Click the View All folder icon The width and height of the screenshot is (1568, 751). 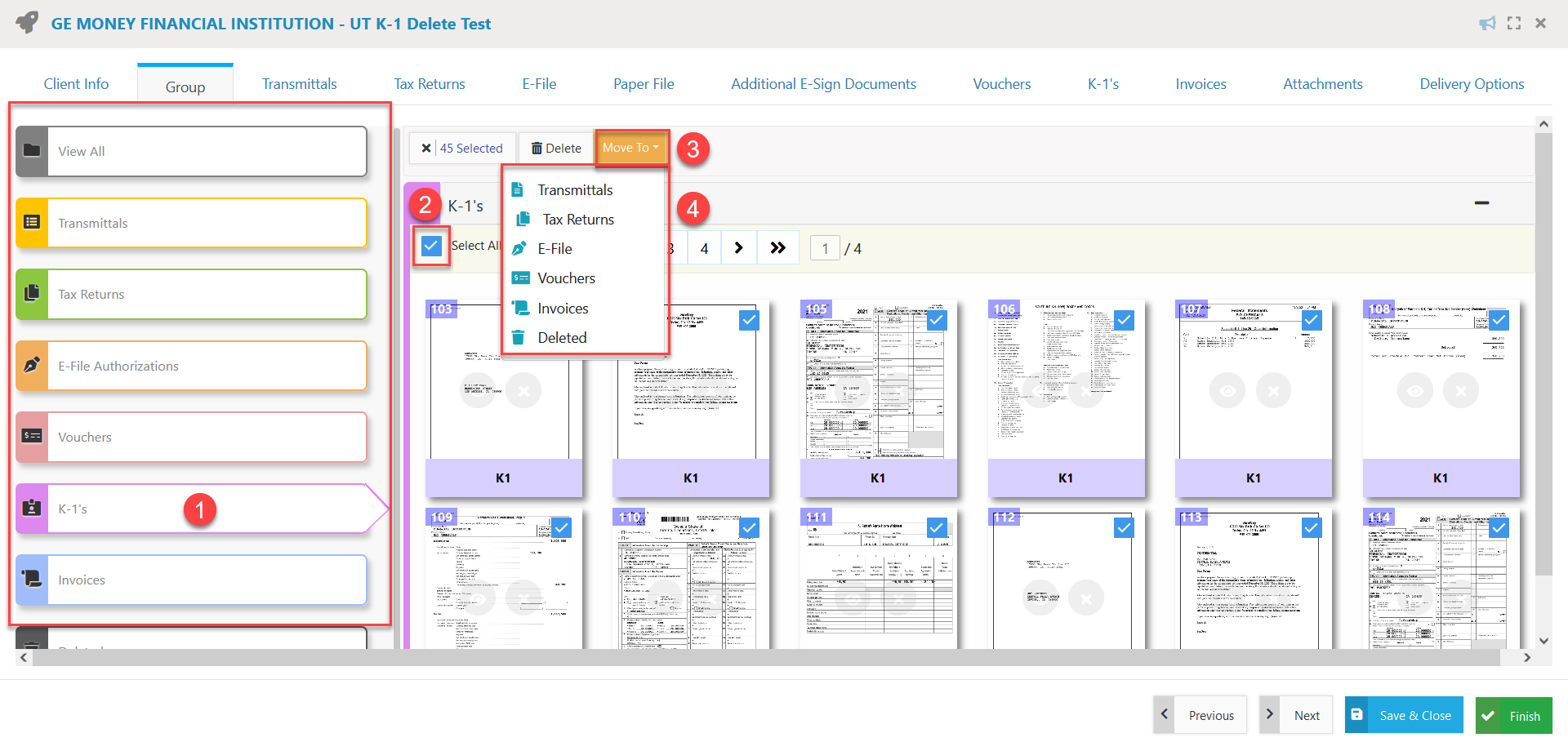(x=32, y=150)
